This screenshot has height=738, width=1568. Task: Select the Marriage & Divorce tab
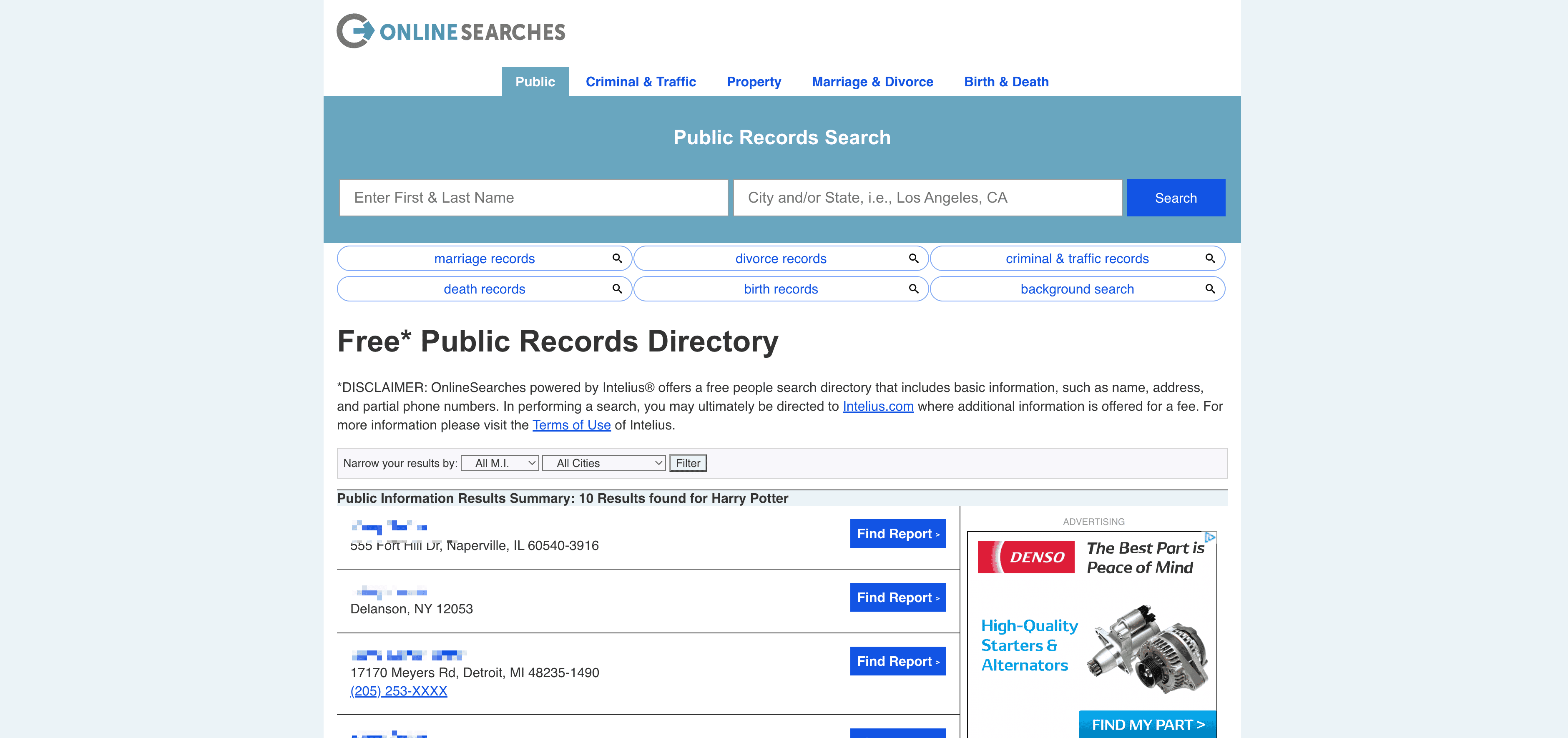coord(872,82)
